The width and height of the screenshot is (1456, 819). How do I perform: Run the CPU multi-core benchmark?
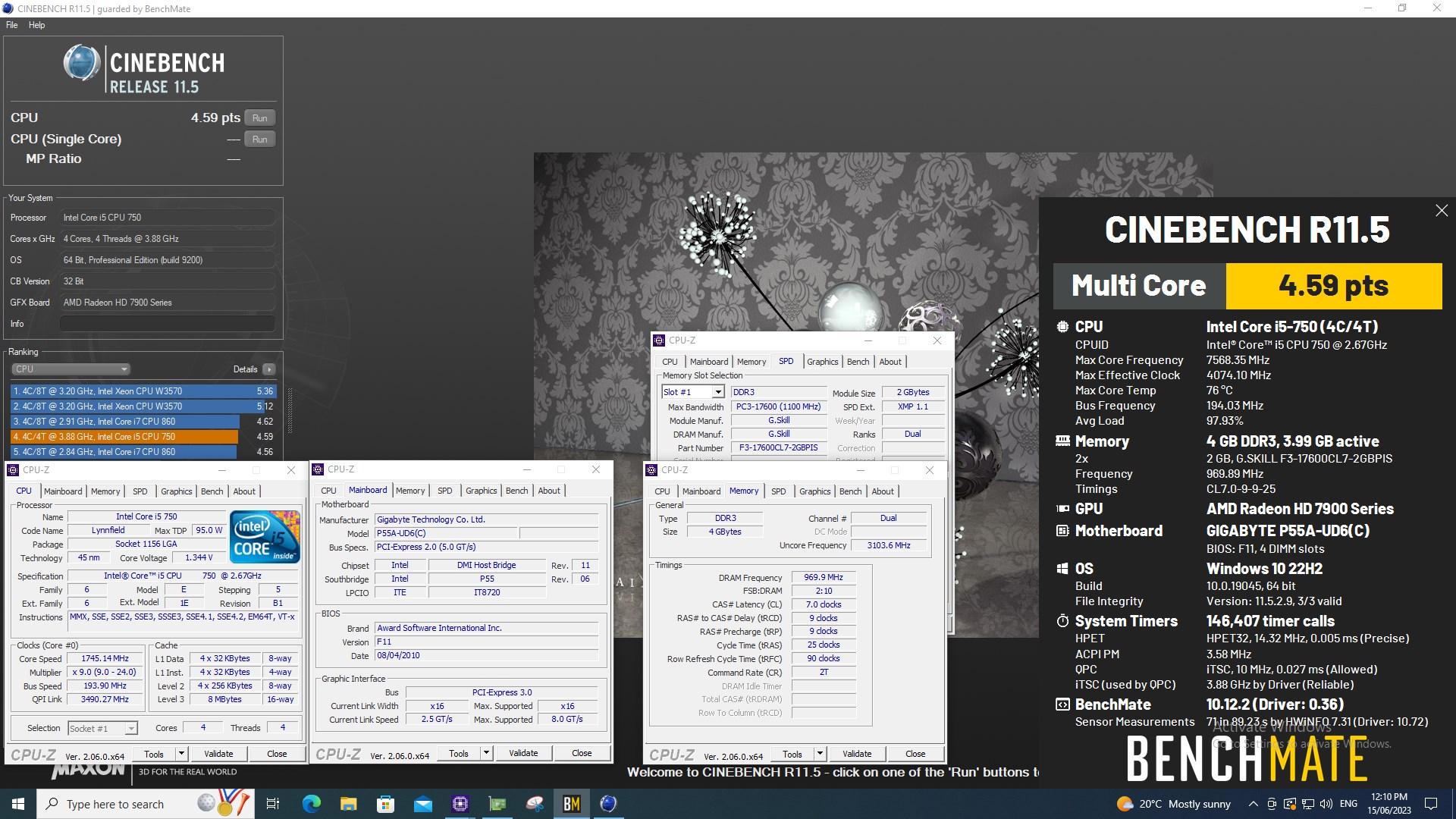[x=259, y=118]
